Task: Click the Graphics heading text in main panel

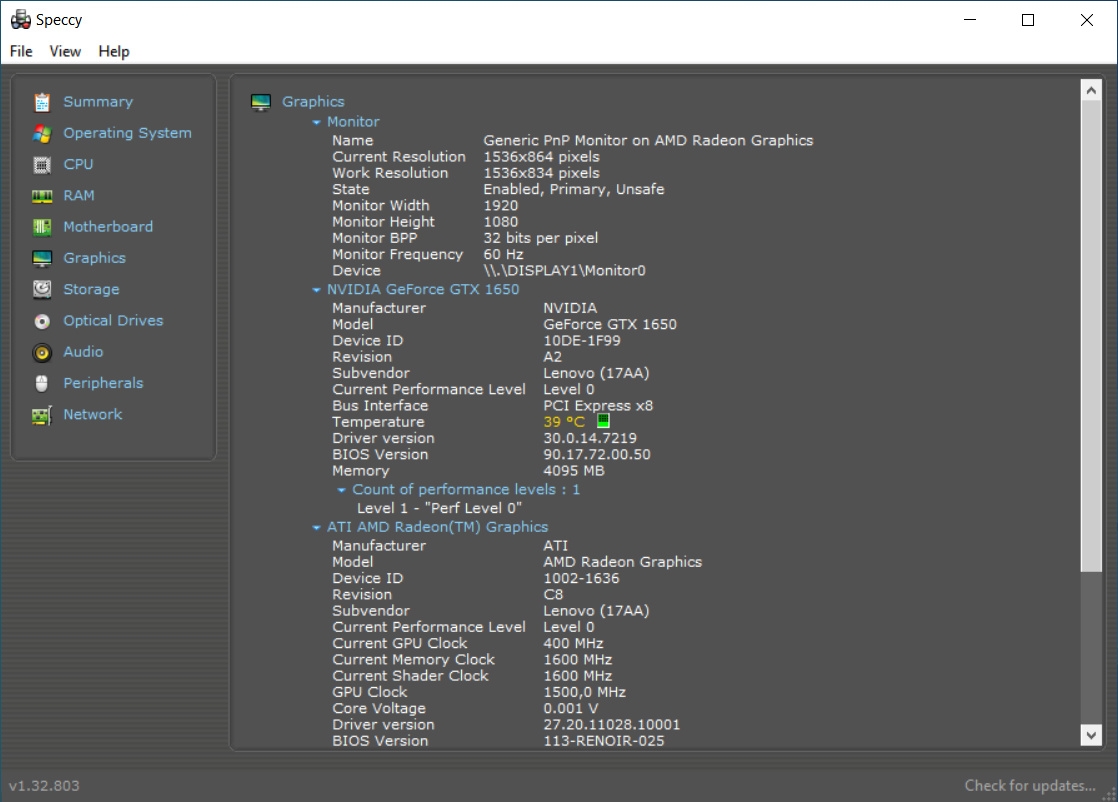Action: [x=313, y=102]
